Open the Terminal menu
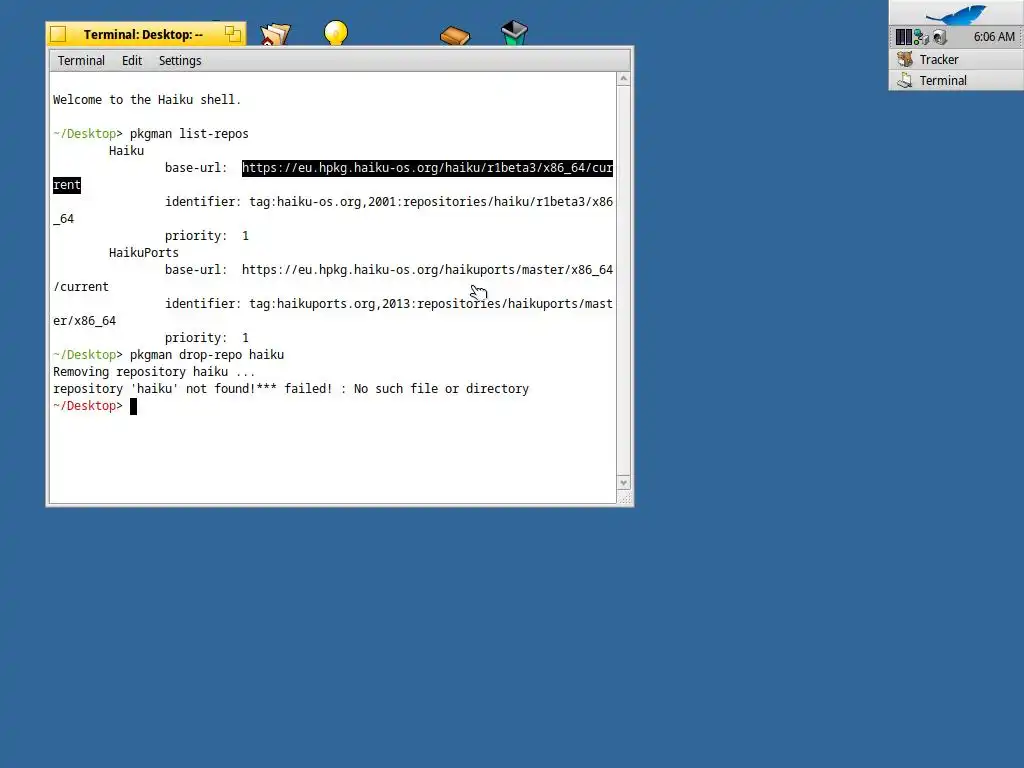Viewport: 1024px width, 768px height. [81, 61]
